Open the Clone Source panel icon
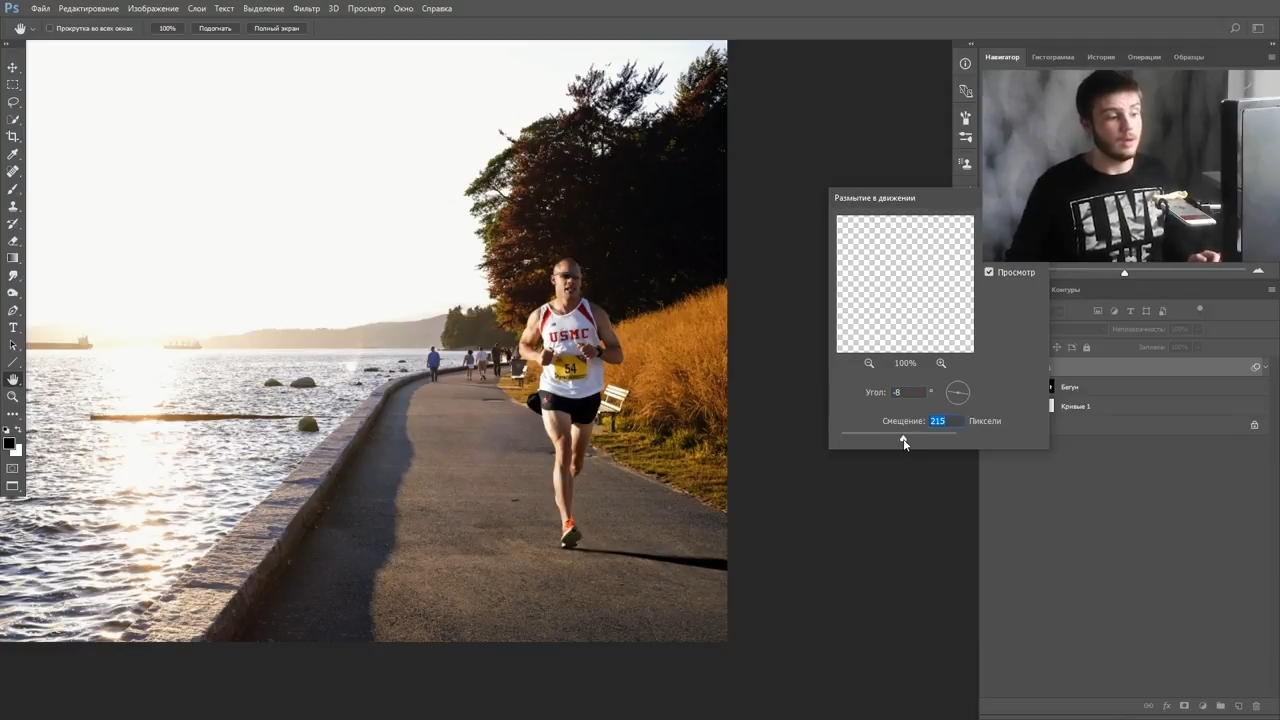 [x=965, y=163]
